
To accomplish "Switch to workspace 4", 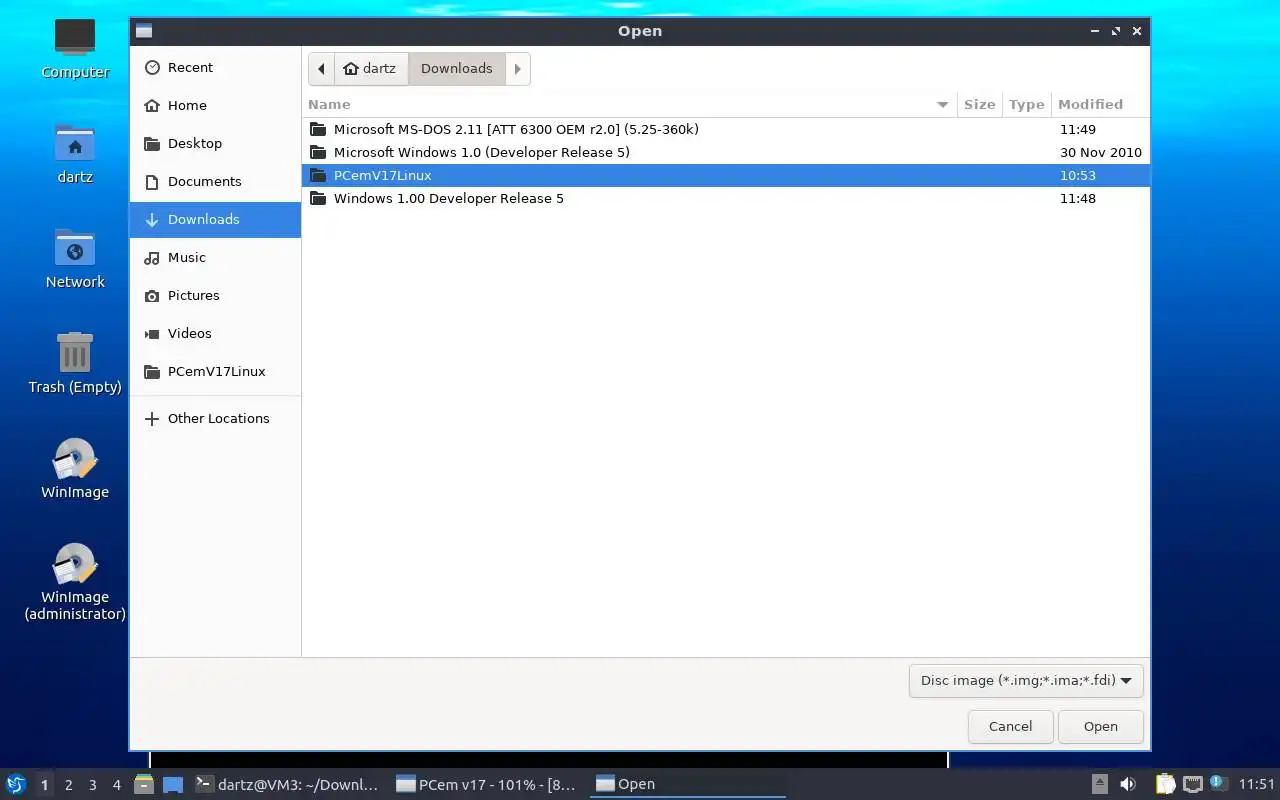I will click(116, 785).
